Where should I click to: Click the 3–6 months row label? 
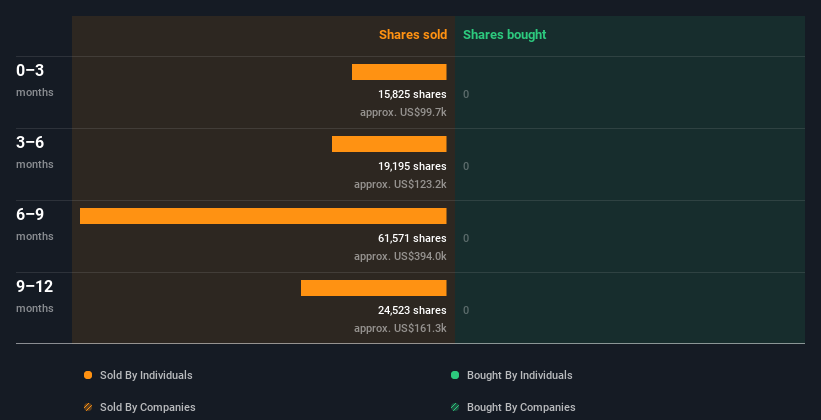35,152
